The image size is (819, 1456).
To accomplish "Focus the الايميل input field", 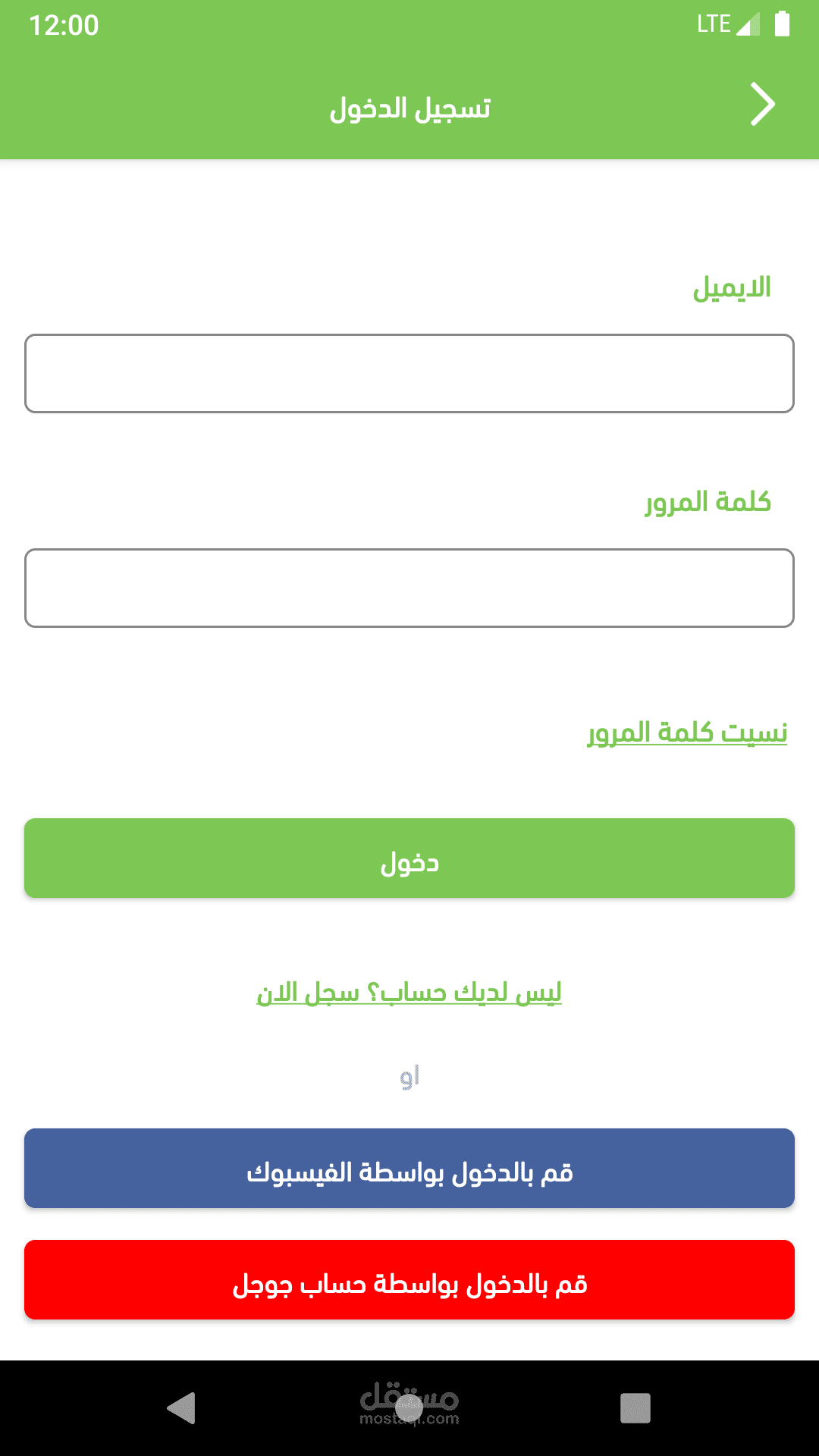I will [409, 373].
